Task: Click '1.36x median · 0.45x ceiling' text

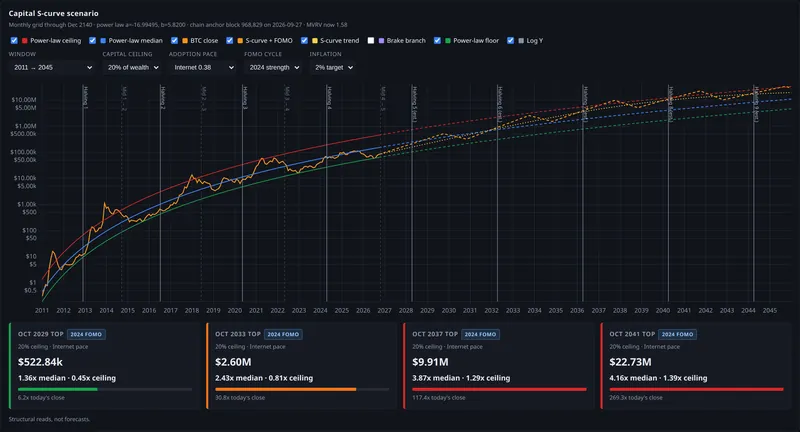Action: 67,378
